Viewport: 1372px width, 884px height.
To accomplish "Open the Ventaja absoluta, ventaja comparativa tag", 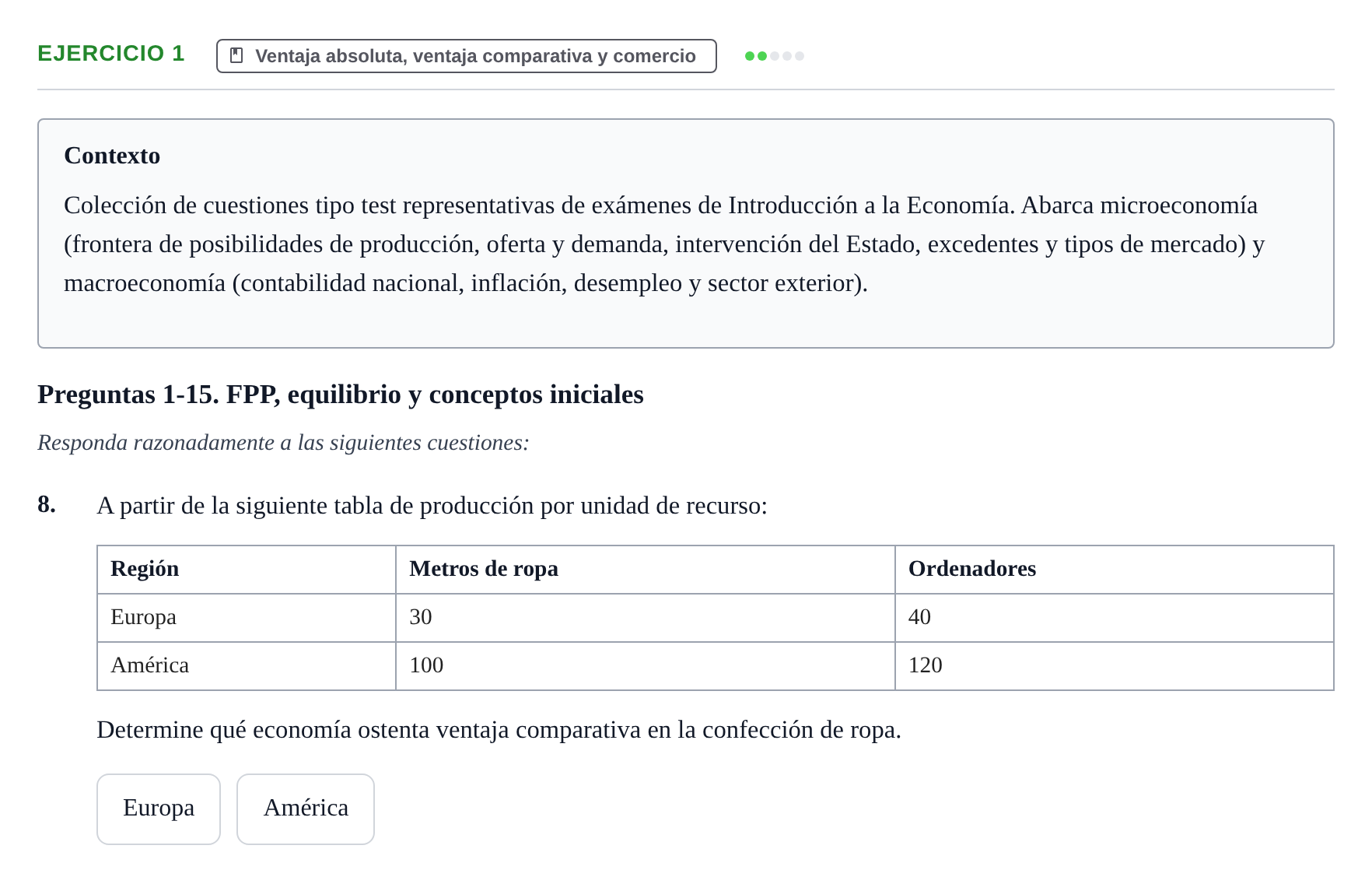I will (x=466, y=56).
